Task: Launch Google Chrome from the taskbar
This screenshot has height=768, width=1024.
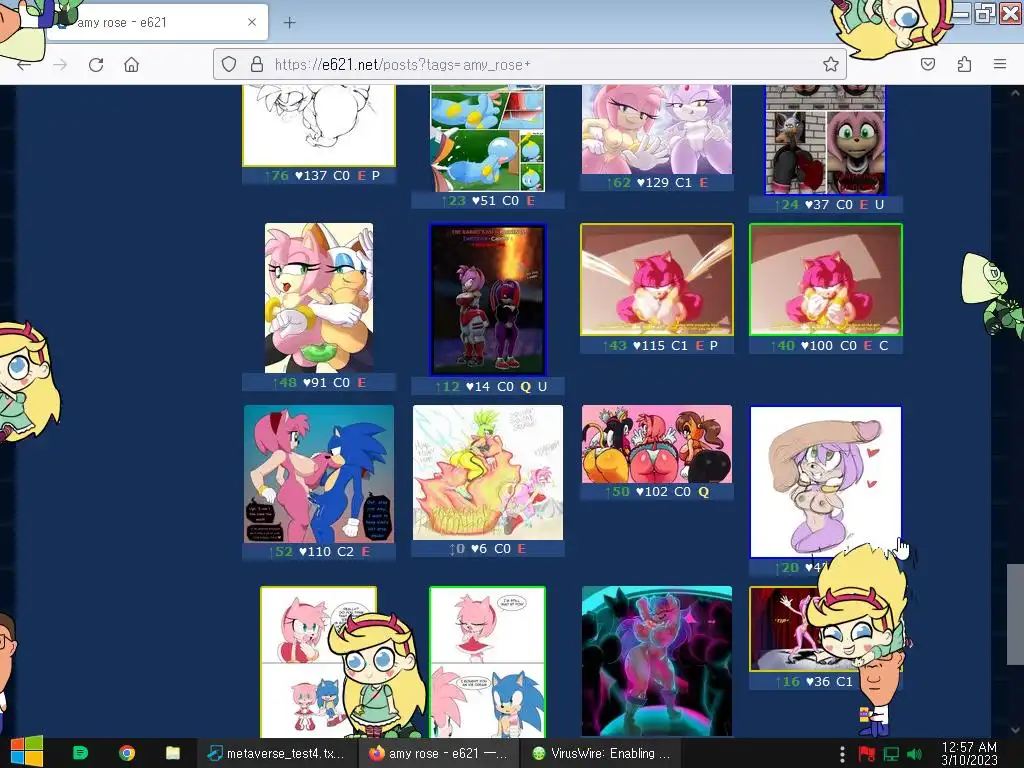Action: click(127, 753)
